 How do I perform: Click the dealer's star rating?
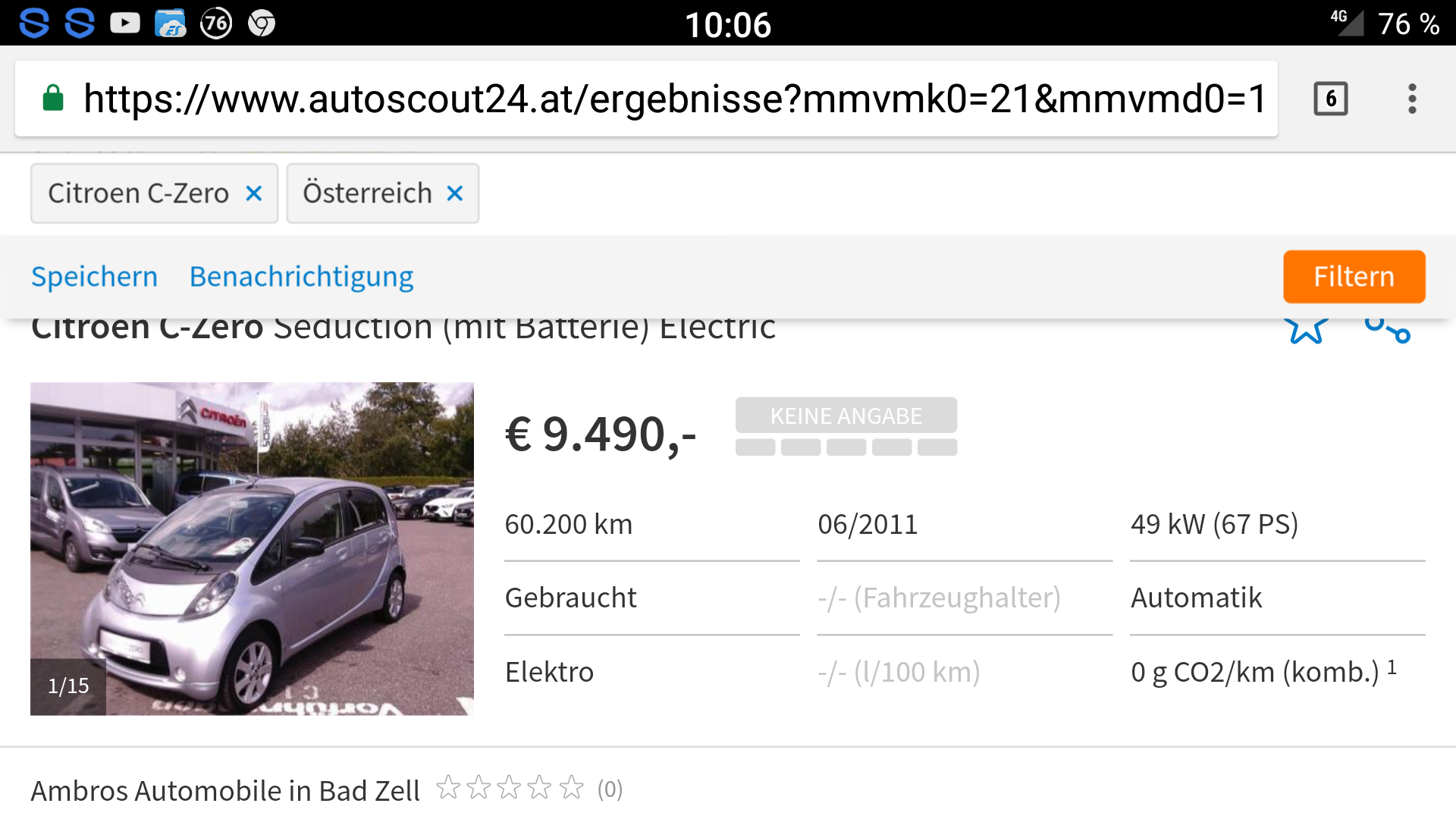click(x=510, y=789)
